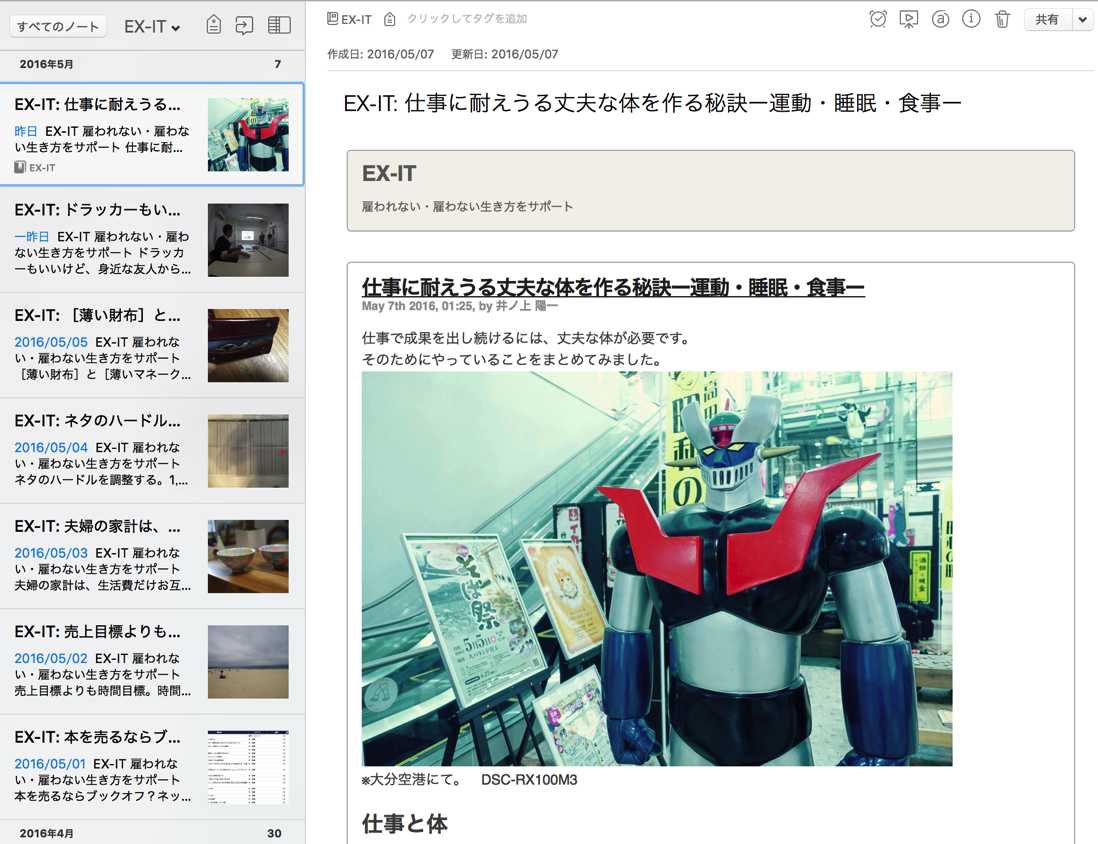This screenshot has width=1098, height=844.
Task: Click the notebook icon beside EX-IT above note
Action: pyautogui.click(x=333, y=19)
